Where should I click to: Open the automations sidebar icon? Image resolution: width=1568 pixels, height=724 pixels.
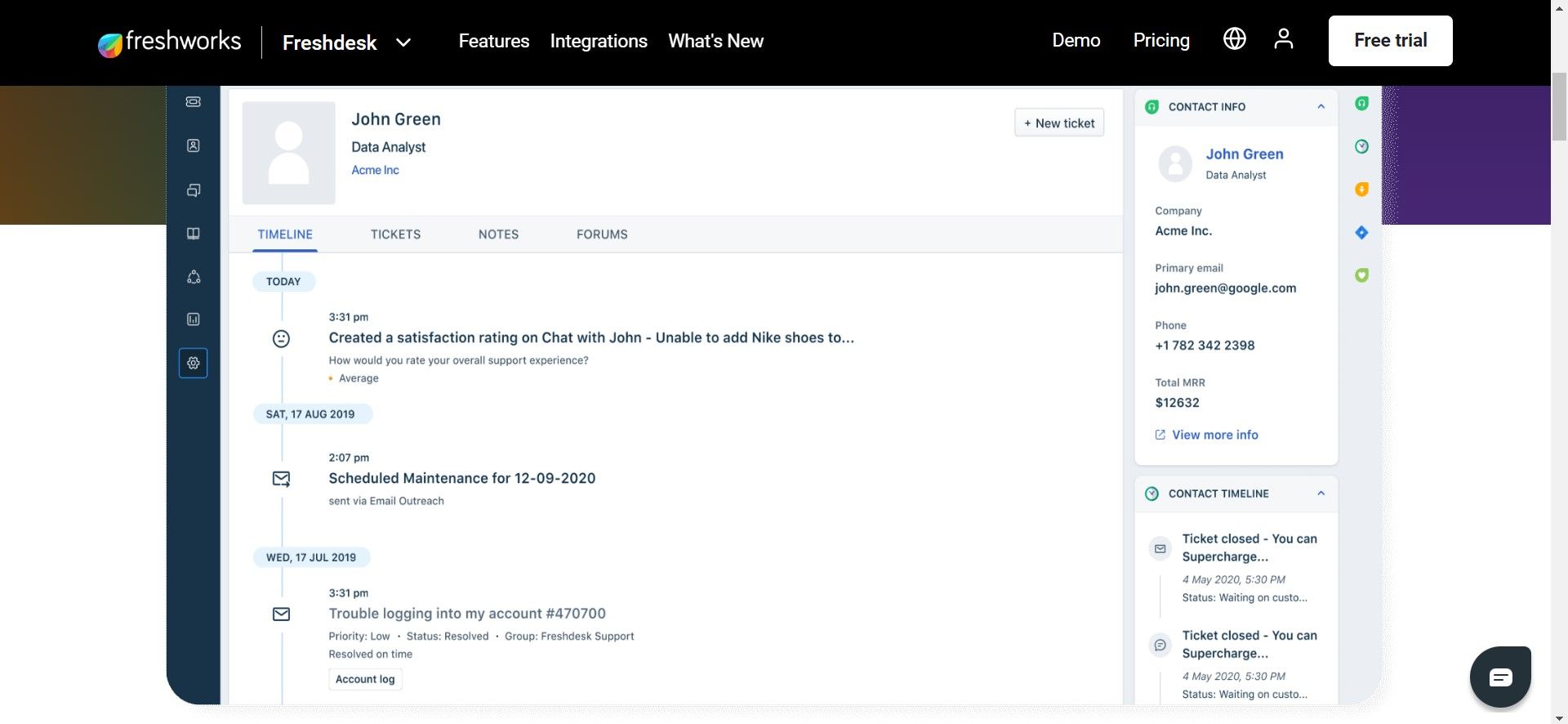pos(194,277)
